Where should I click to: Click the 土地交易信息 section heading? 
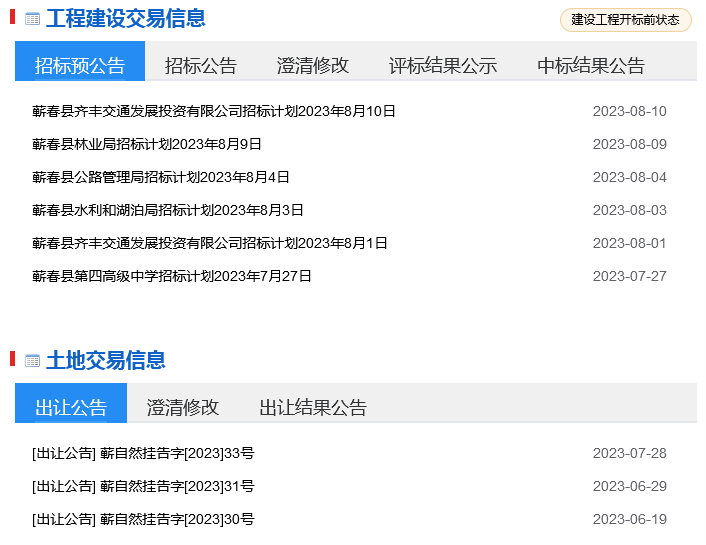(x=106, y=361)
